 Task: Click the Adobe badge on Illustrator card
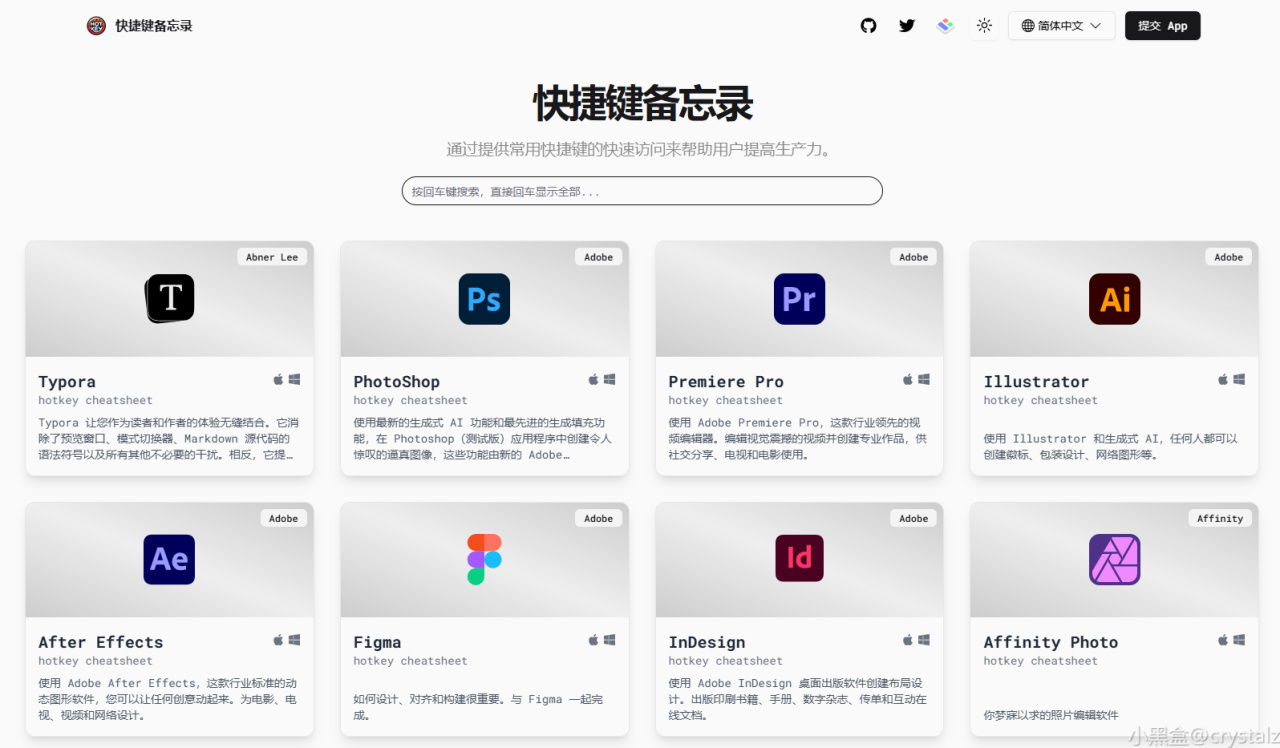point(1229,257)
